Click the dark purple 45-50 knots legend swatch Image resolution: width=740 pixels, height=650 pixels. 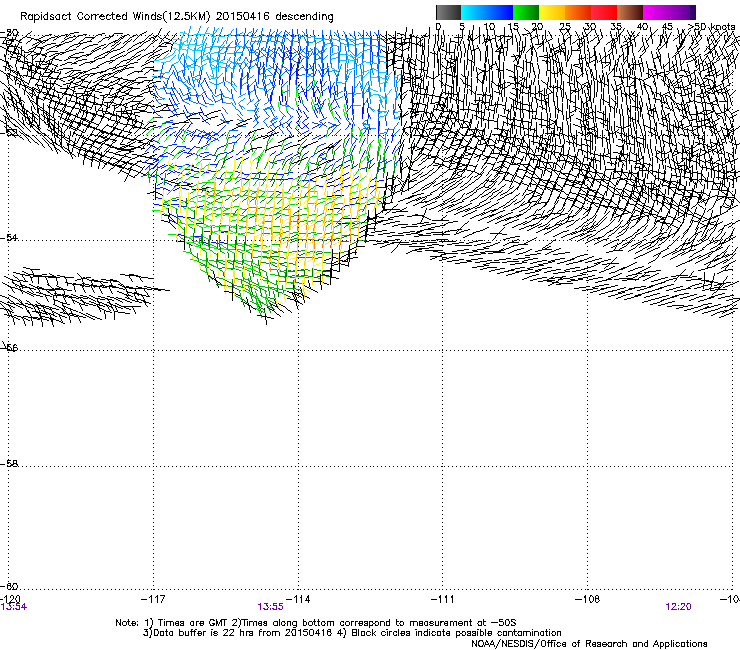[x=683, y=12]
